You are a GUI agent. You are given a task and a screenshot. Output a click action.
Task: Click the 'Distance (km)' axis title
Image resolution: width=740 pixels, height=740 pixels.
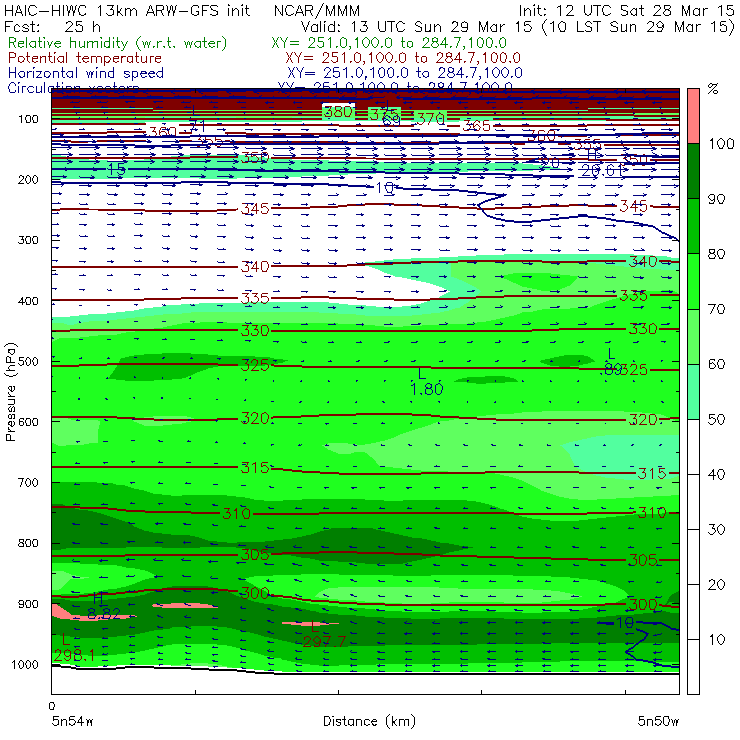pos(369,722)
